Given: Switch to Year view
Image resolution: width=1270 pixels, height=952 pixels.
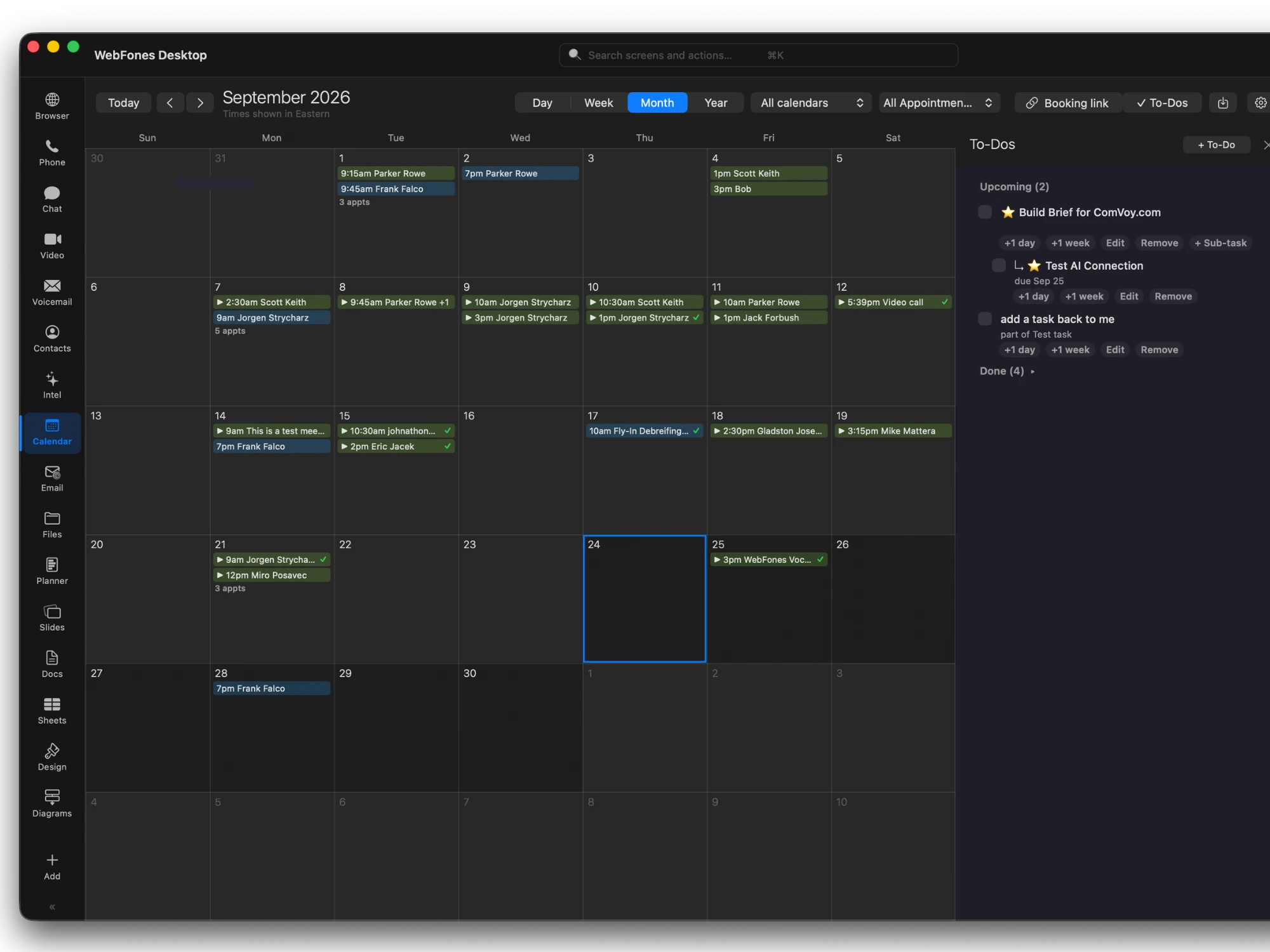Looking at the screenshot, I should pos(716,103).
